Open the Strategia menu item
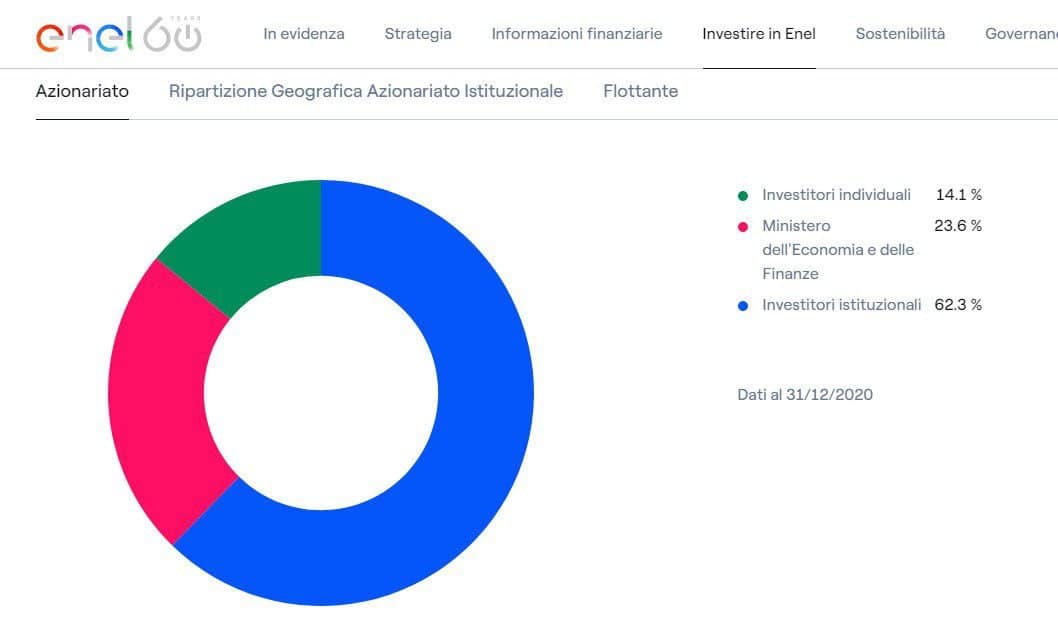Image resolution: width=1058 pixels, height=642 pixels. click(x=418, y=34)
